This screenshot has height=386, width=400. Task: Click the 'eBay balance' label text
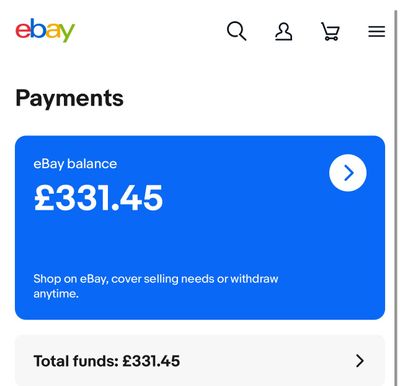[x=75, y=164]
